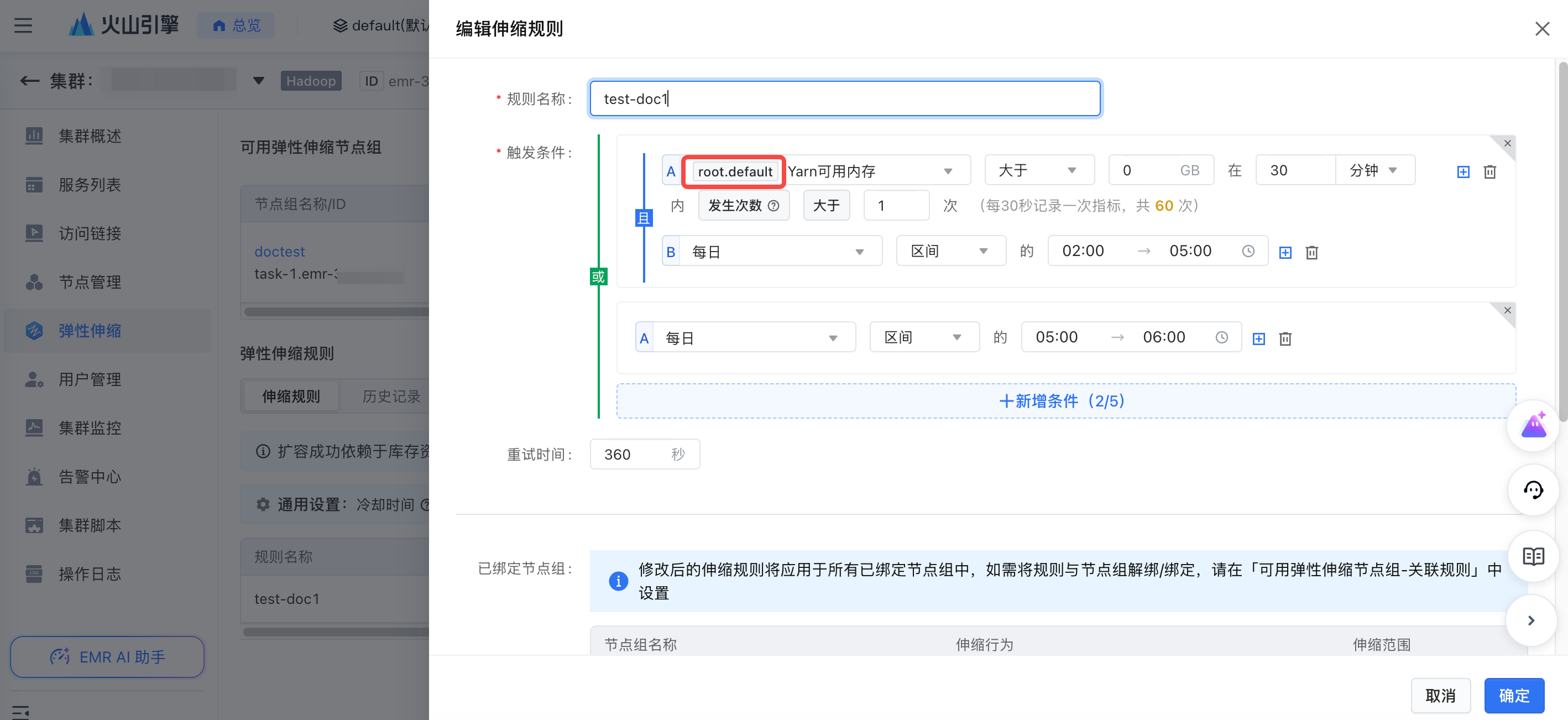The image size is (1568, 720).
Task: Add a condition after the 02:00 row
Action: pyautogui.click(x=1285, y=253)
